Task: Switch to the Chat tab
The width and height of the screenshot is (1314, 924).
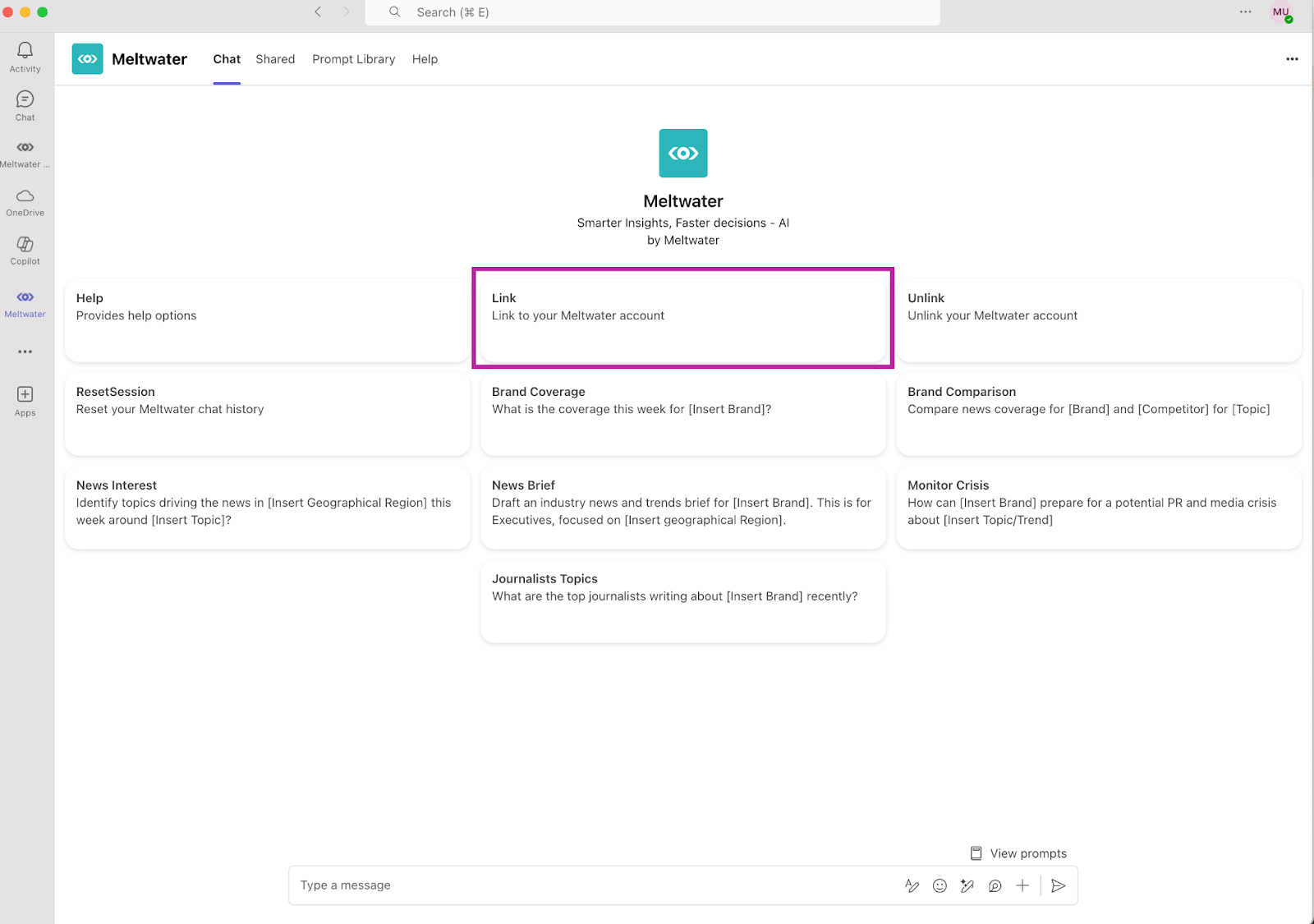Action: 227,59
